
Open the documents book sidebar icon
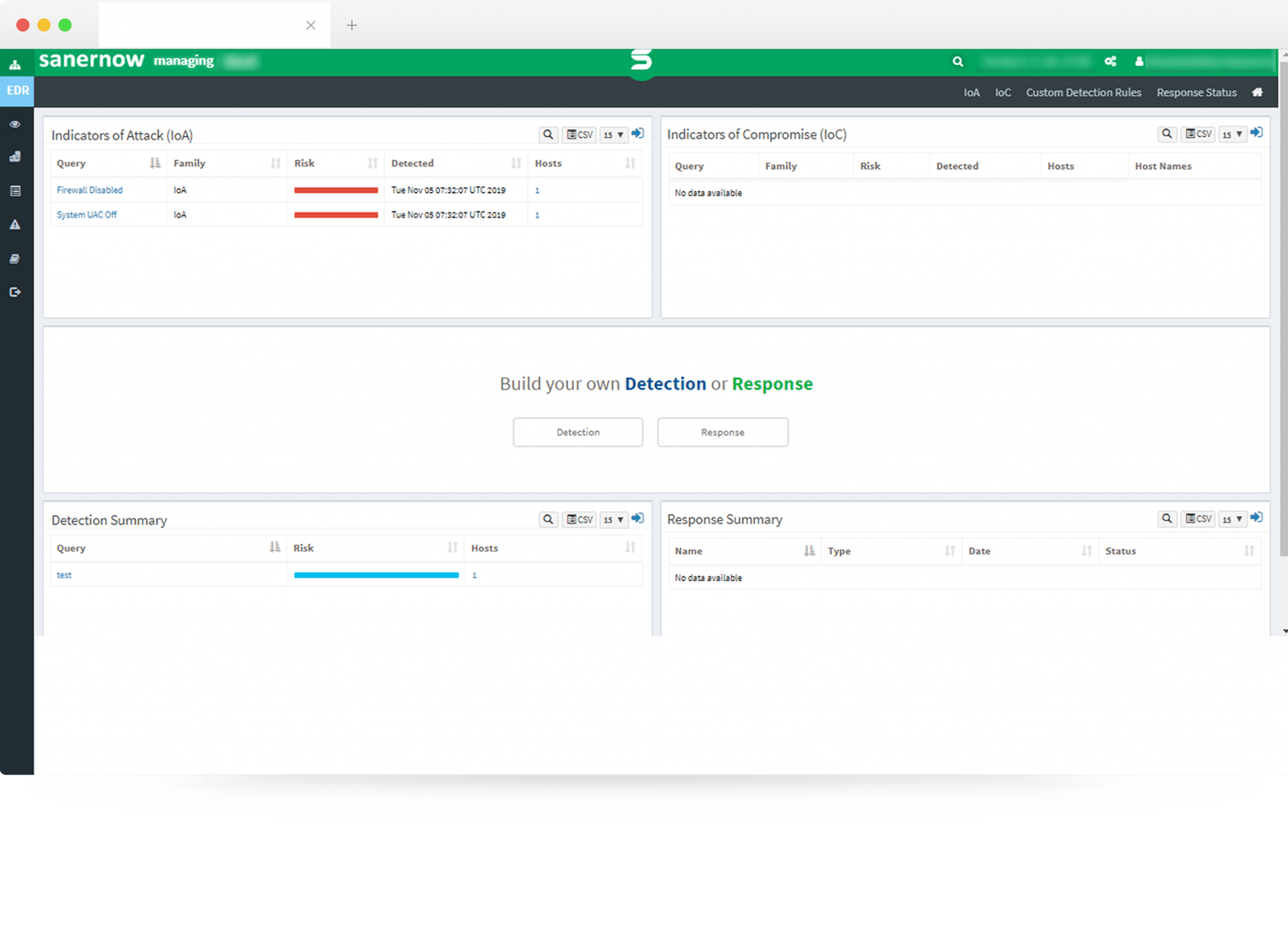tap(15, 259)
